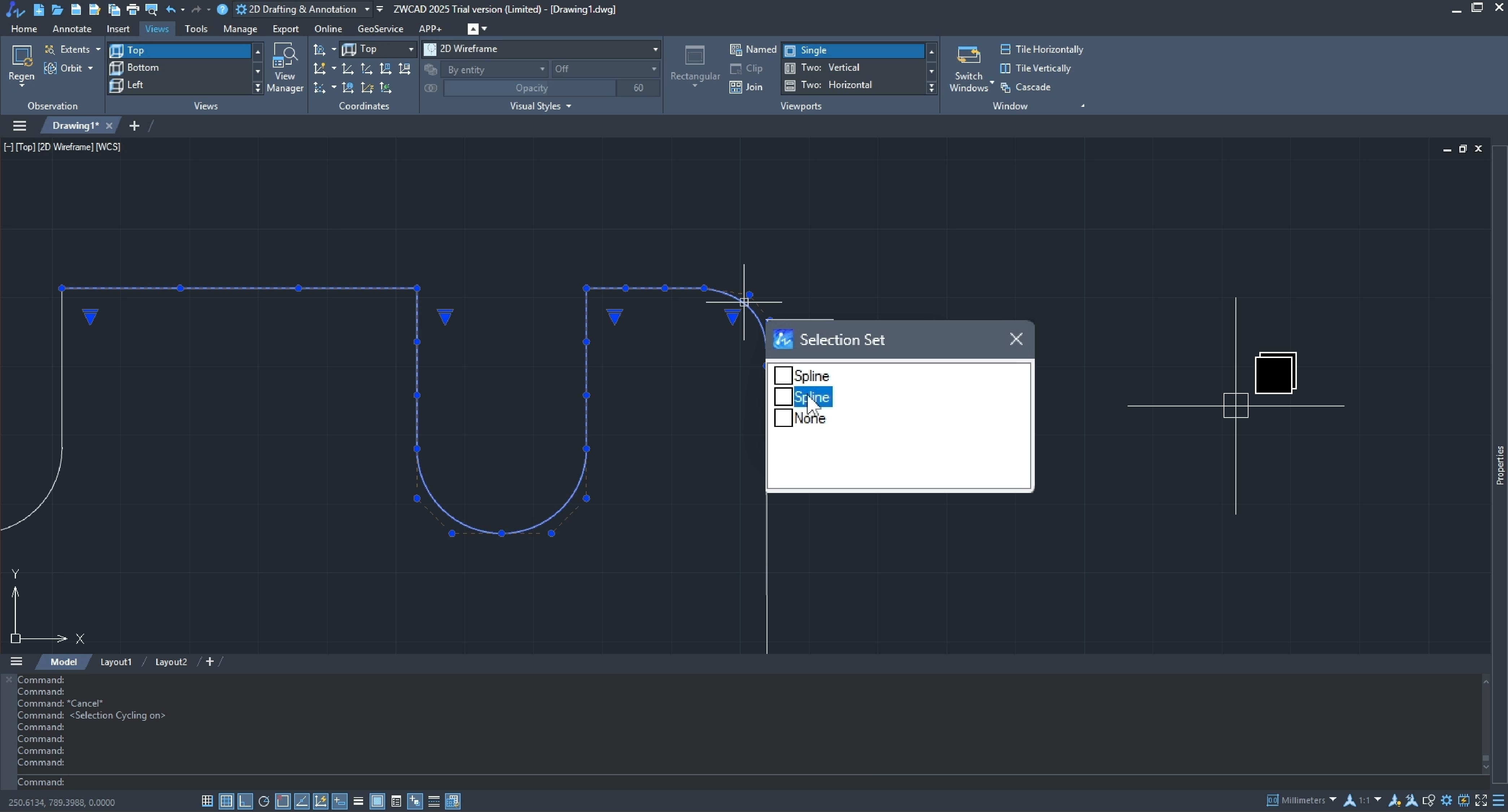Open the file tab list hamburger icon
This screenshot has height=812, width=1508.
(19, 125)
